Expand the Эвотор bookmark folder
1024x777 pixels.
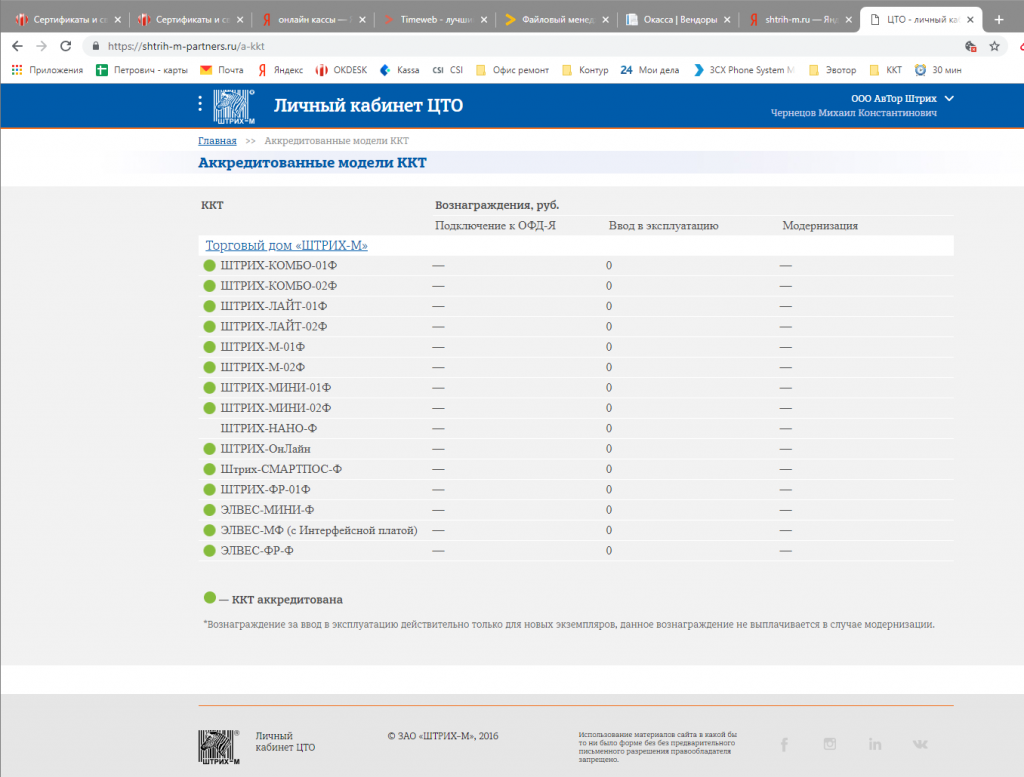click(832, 70)
